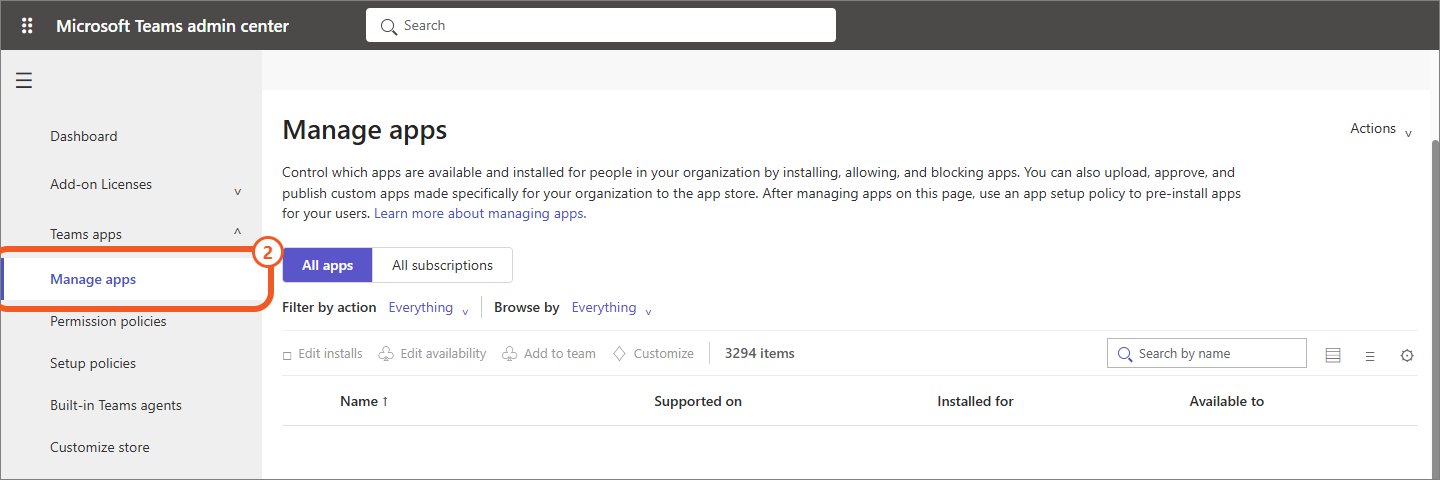Click the Available to column header
This screenshot has height=480, width=1440.
(1227, 402)
